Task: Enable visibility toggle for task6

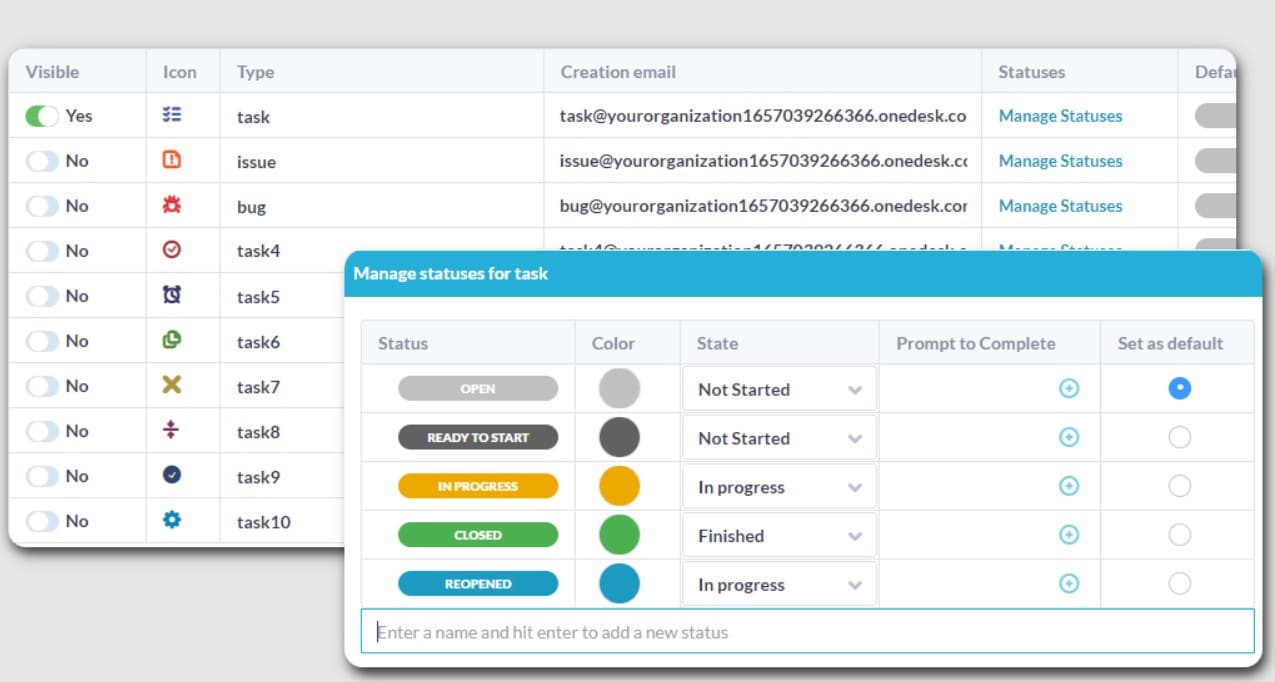Action: [x=42, y=341]
